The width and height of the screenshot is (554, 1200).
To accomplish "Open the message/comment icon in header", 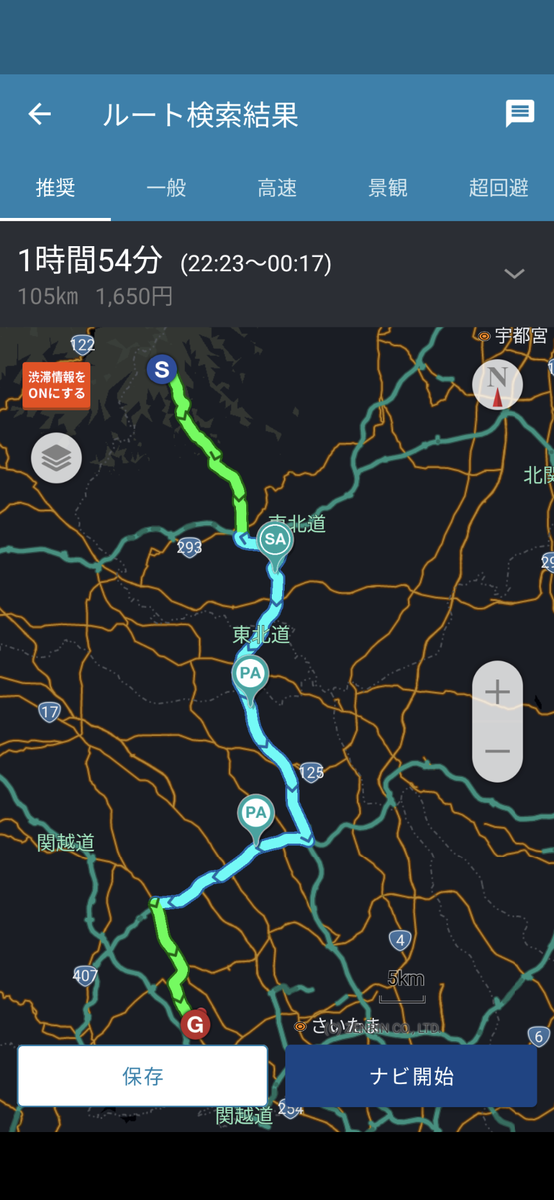I will click(520, 114).
